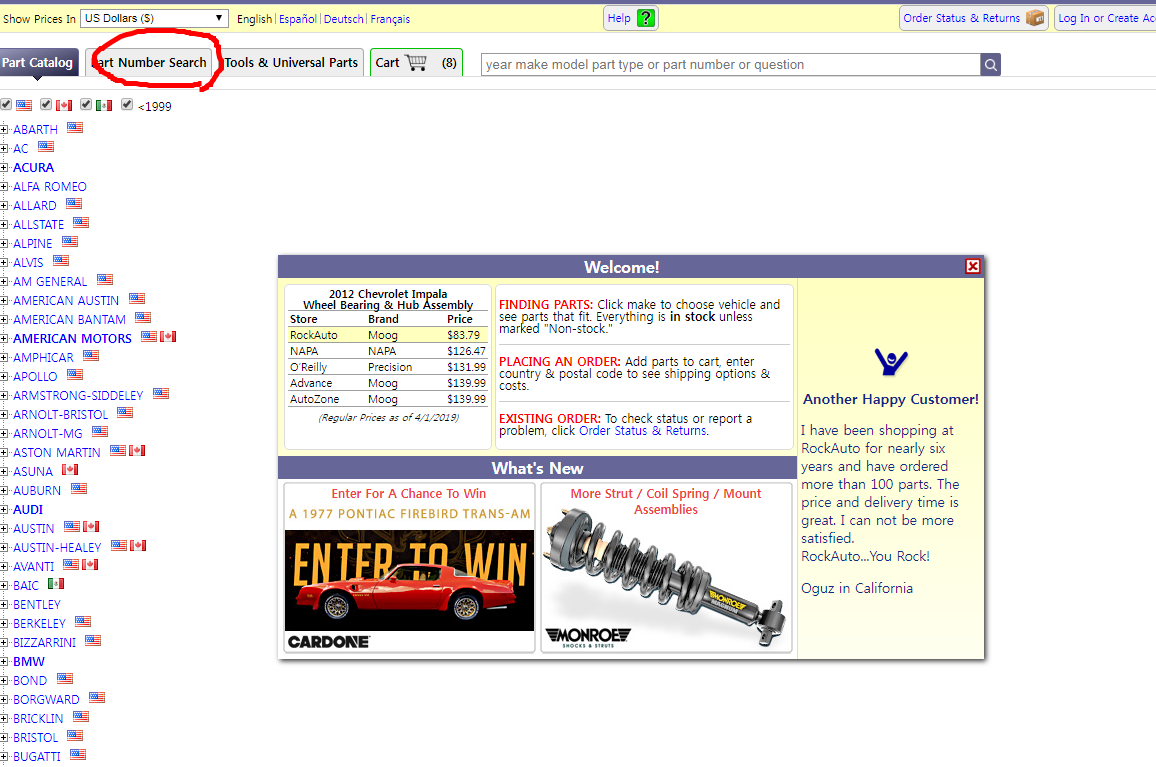This screenshot has width=1156, height=767.
Task: Select the BIZZARRINI make
Action: [x=44, y=643]
